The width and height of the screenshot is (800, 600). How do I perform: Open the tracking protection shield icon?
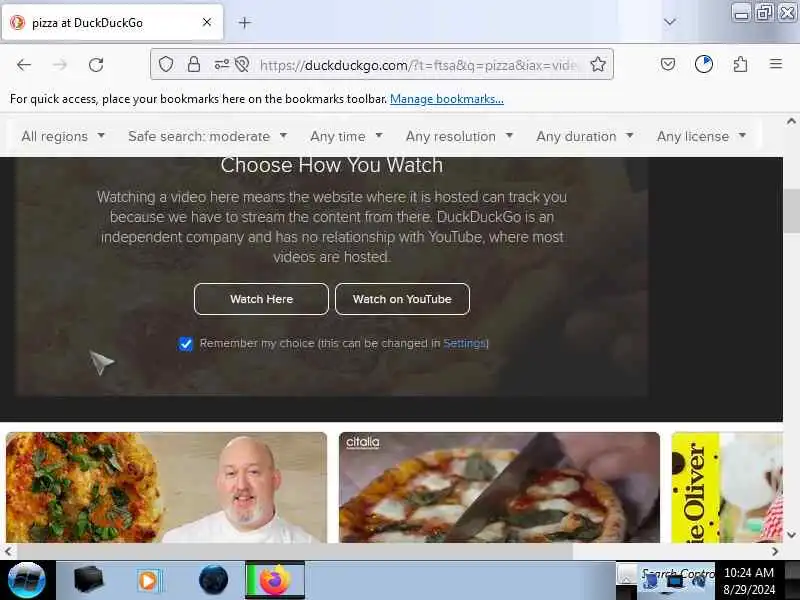coord(166,64)
